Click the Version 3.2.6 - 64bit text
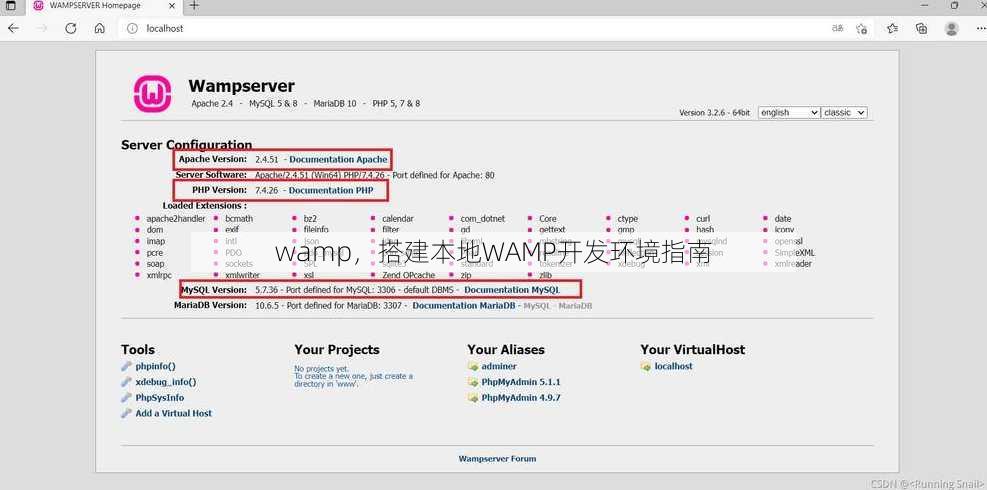 tap(714, 112)
